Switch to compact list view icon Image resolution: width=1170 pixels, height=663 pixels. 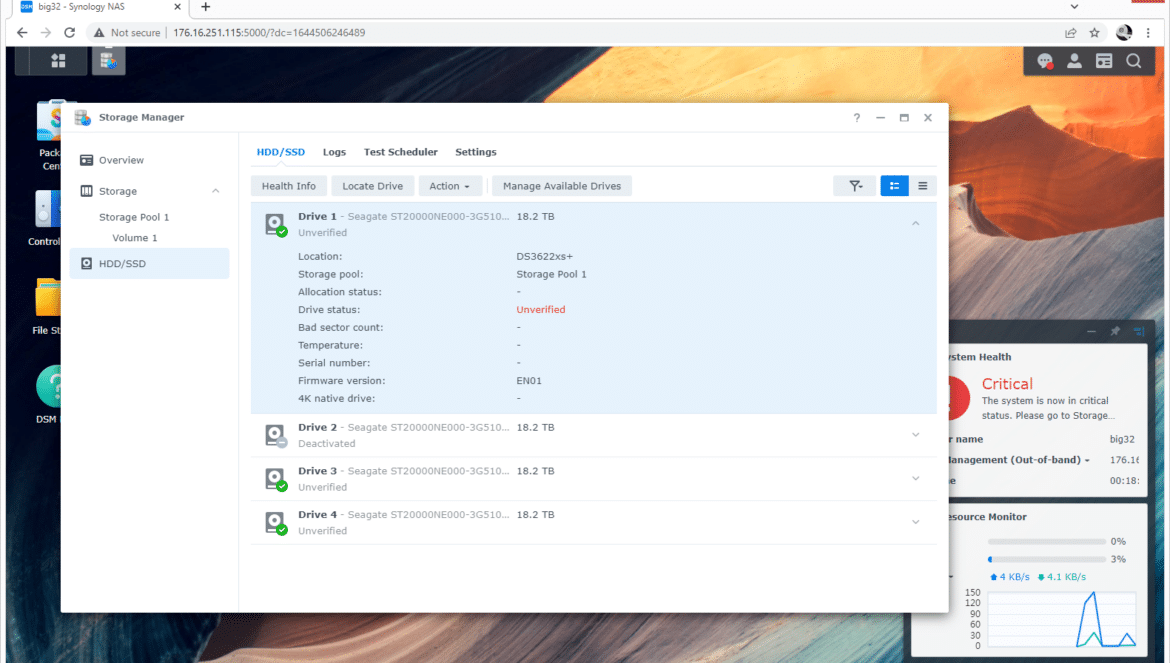point(923,186)
